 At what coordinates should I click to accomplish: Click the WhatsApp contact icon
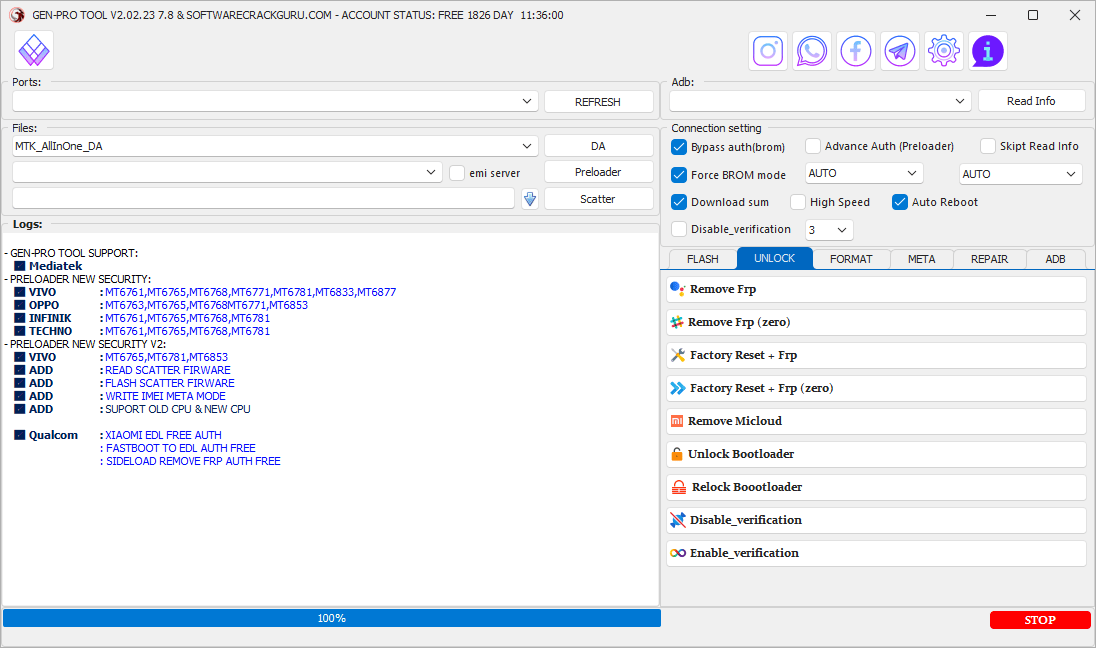click(812, 50)
